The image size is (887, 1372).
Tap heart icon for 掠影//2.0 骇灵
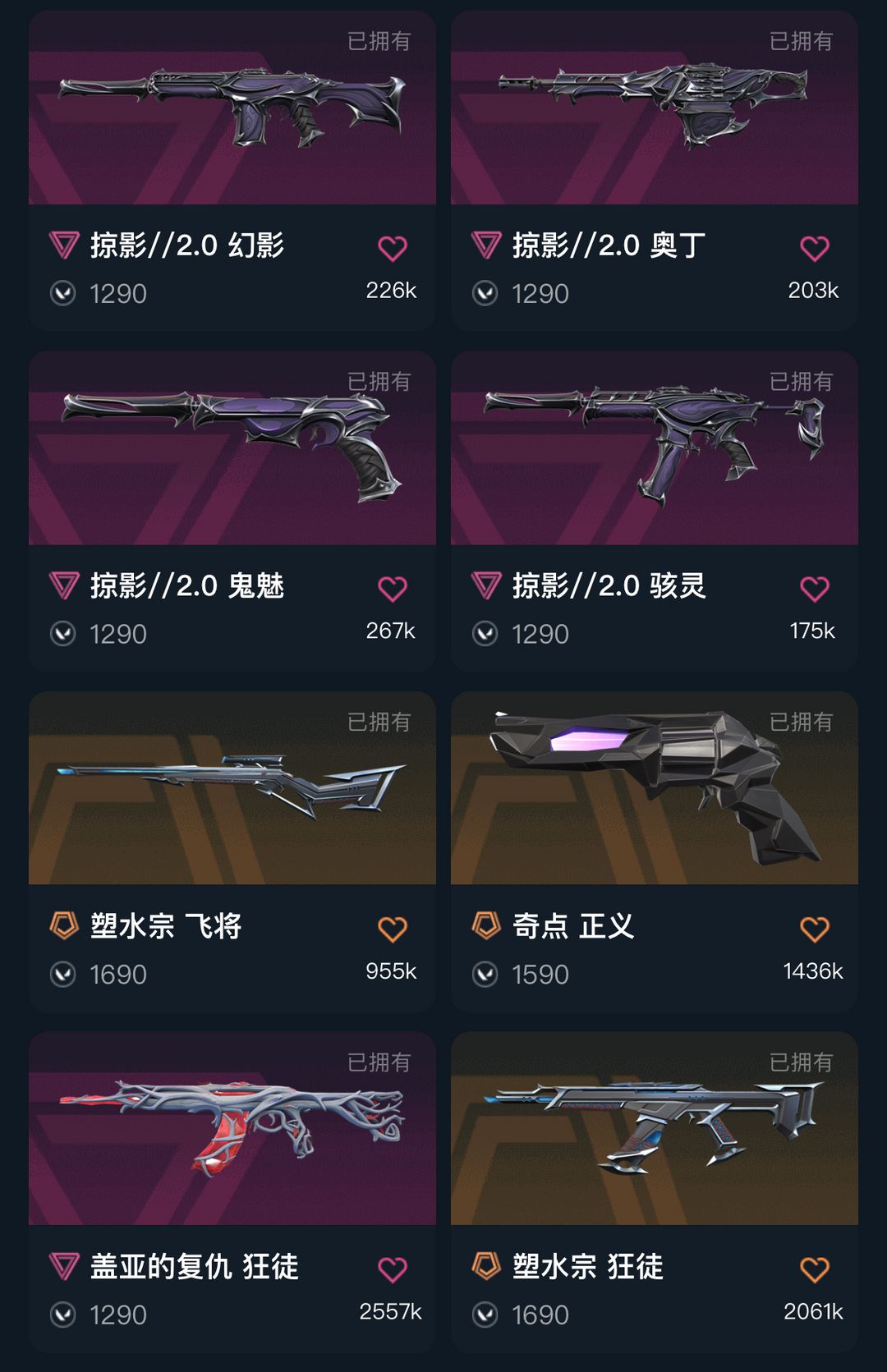pyautogui.click(x=815, y=589)
